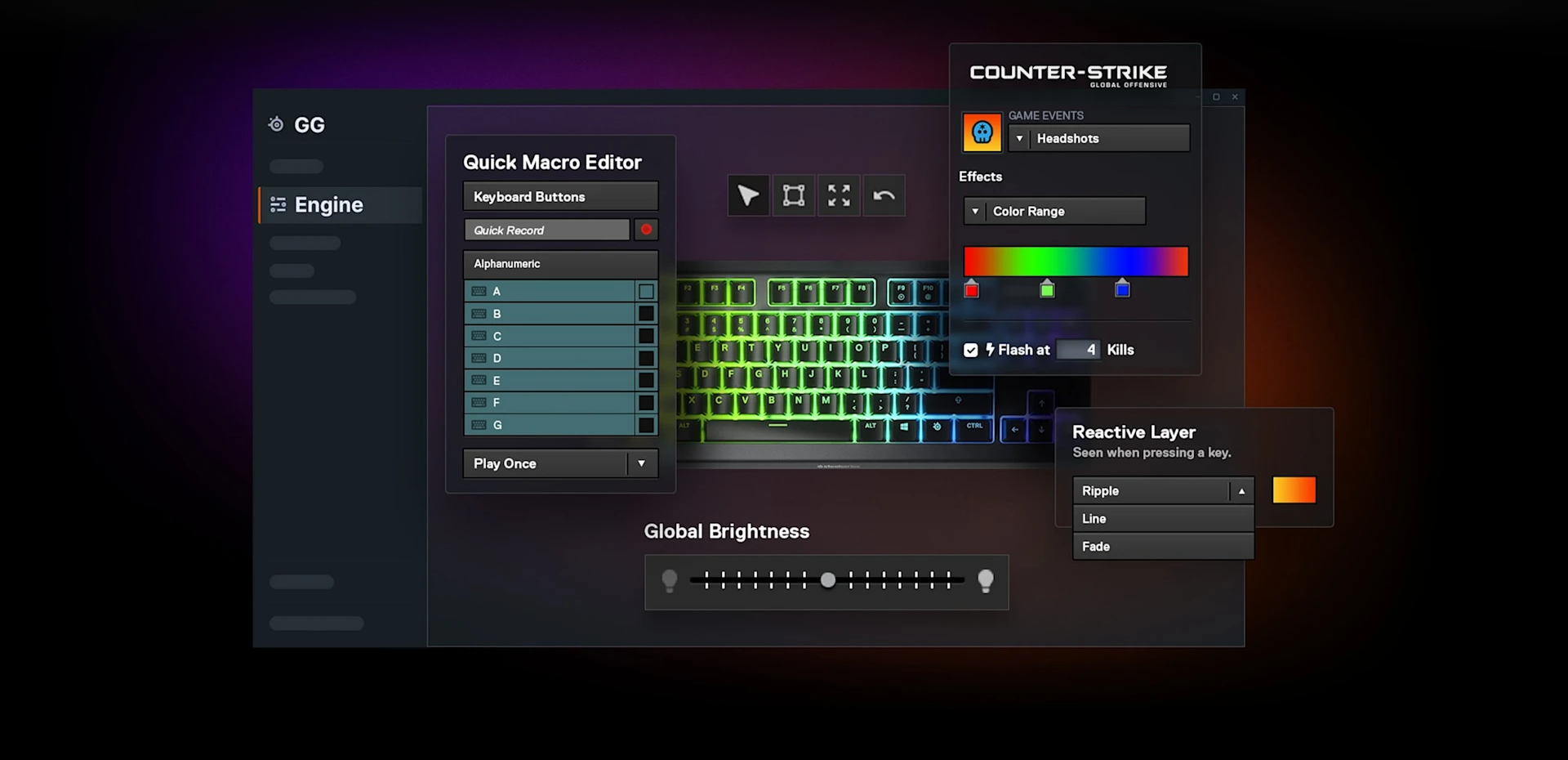This screenshot has height=760, width=1568.
Task: Click the Alphanumeric key group button
Action: (559, 263)
